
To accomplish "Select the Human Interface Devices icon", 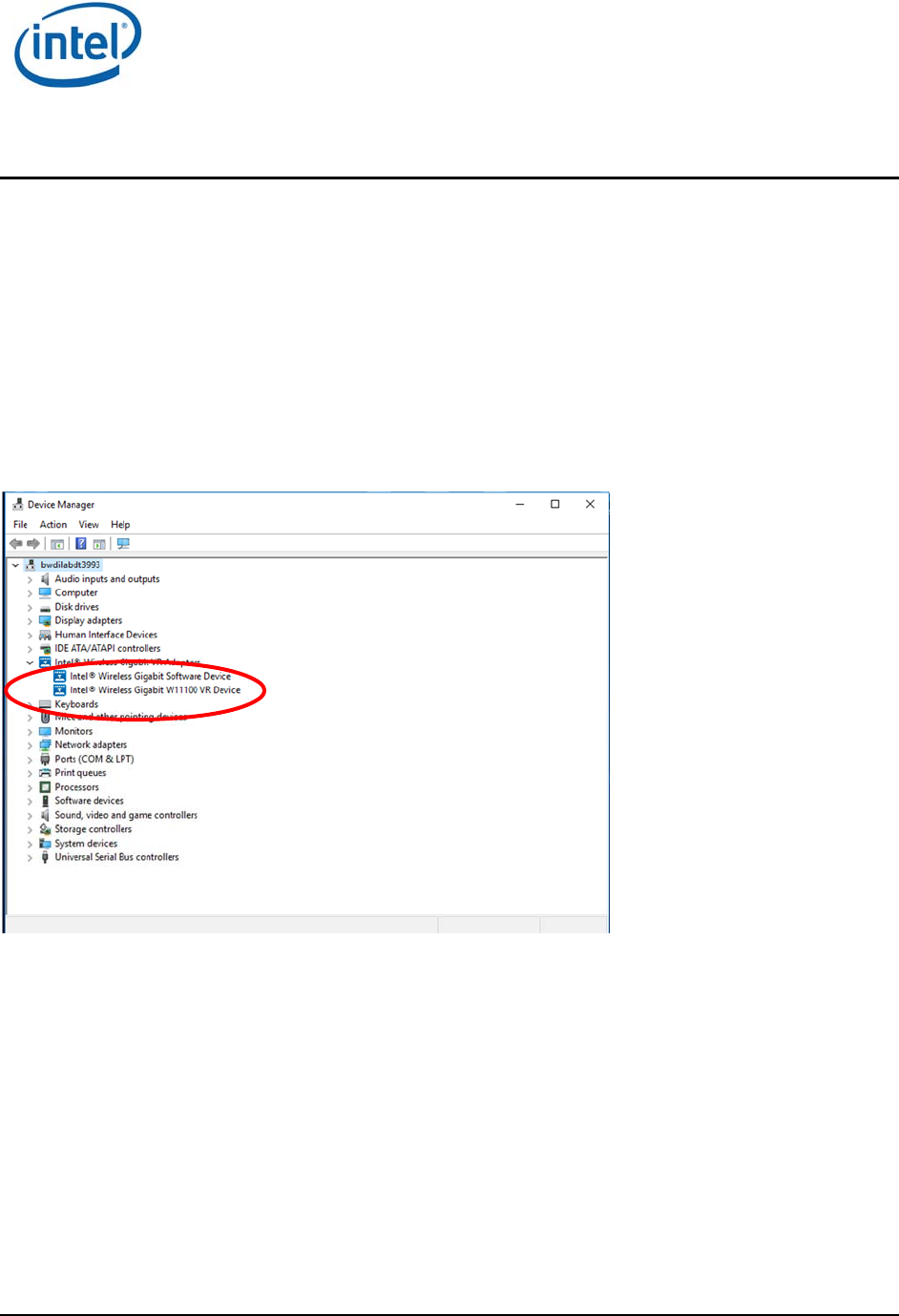I will click(45, 635).
